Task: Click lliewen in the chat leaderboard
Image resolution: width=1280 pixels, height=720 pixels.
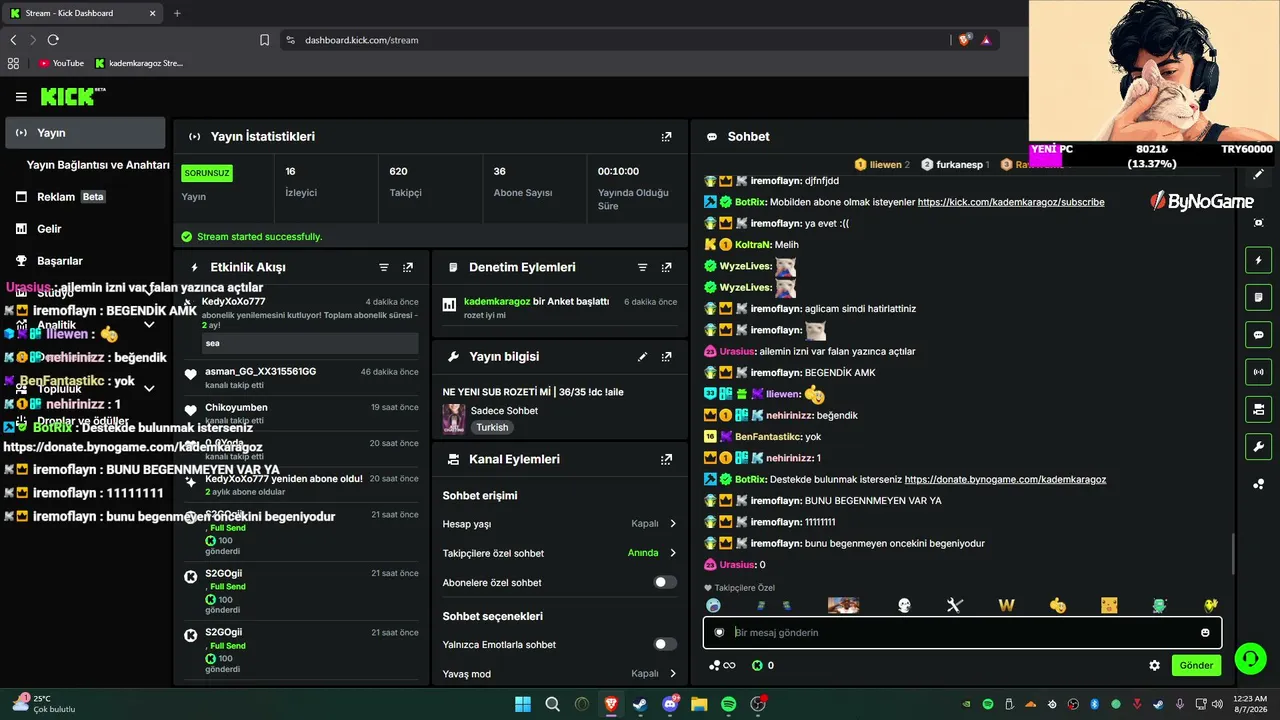Action: [x=882, y=164]
